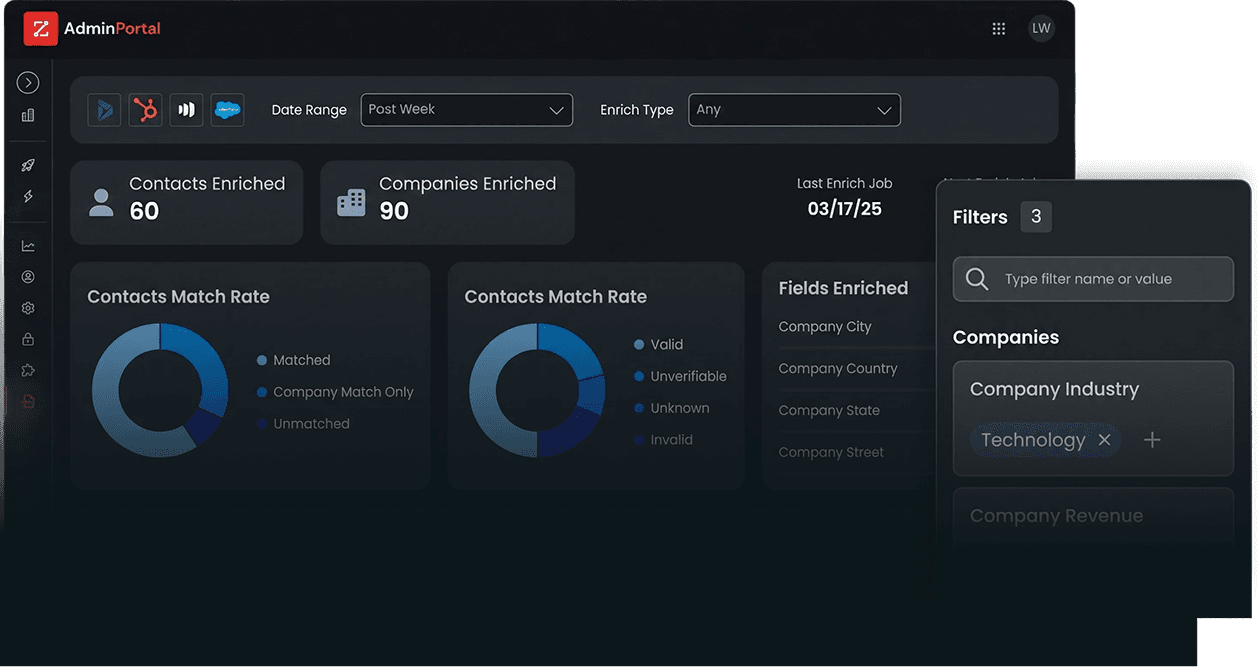
Task: Open the settings gear in sidebar
Action: coord(28,308)
